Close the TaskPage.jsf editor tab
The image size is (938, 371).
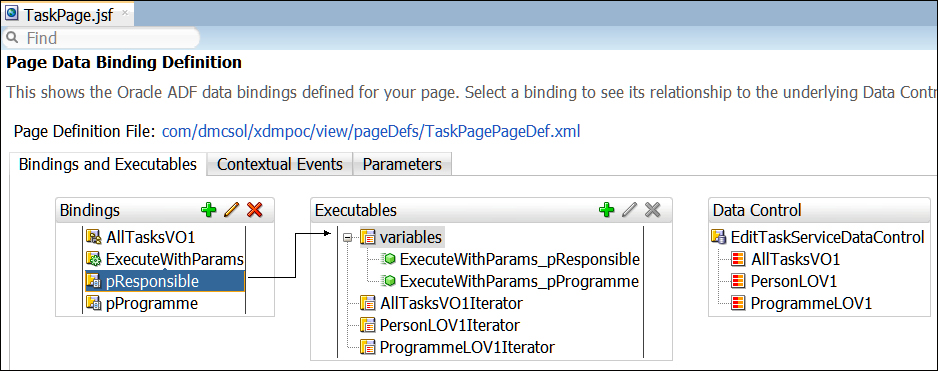click(x=124, y=13)
